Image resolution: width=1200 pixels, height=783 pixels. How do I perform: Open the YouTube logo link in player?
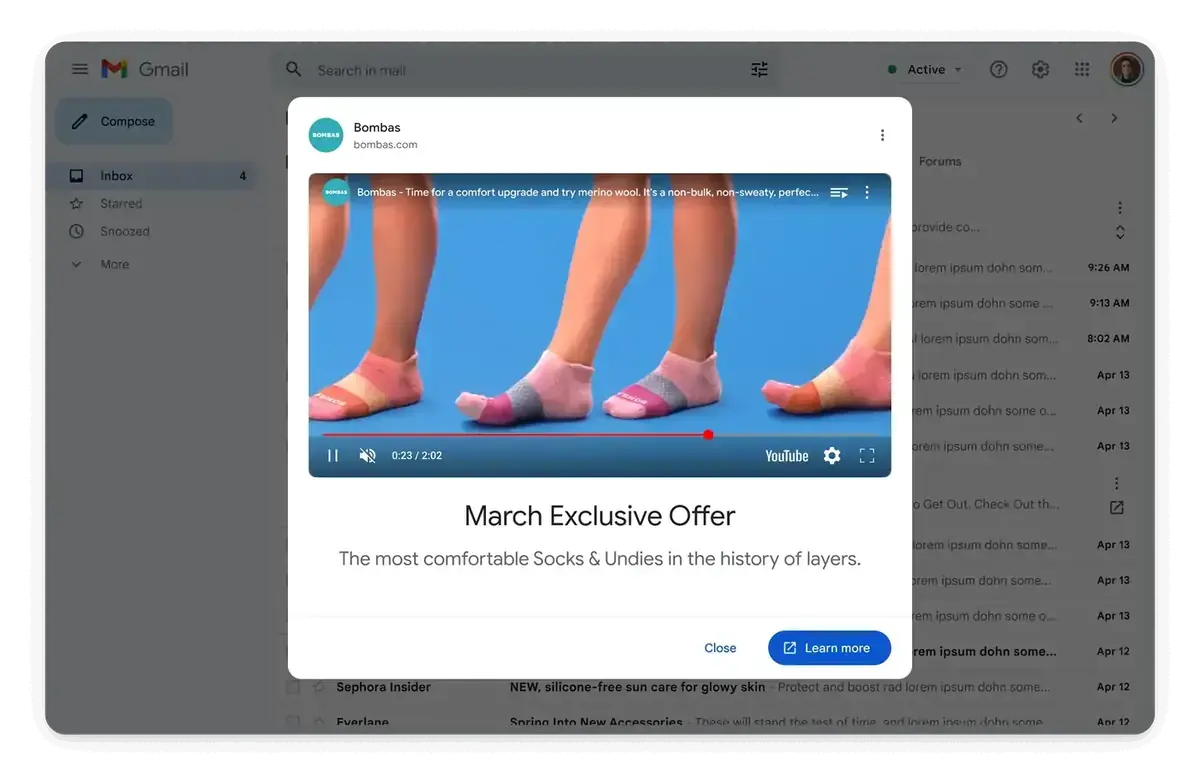pyautogui.click(x=787, y=456)
